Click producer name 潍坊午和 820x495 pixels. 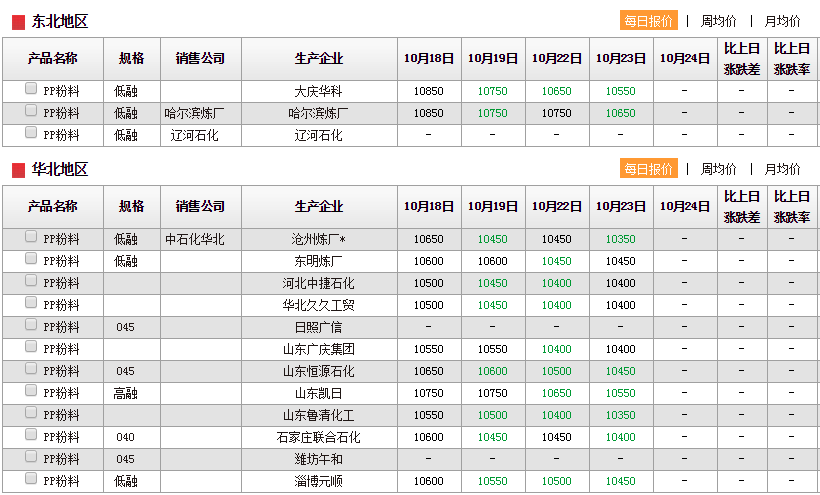tap(318, 459)
